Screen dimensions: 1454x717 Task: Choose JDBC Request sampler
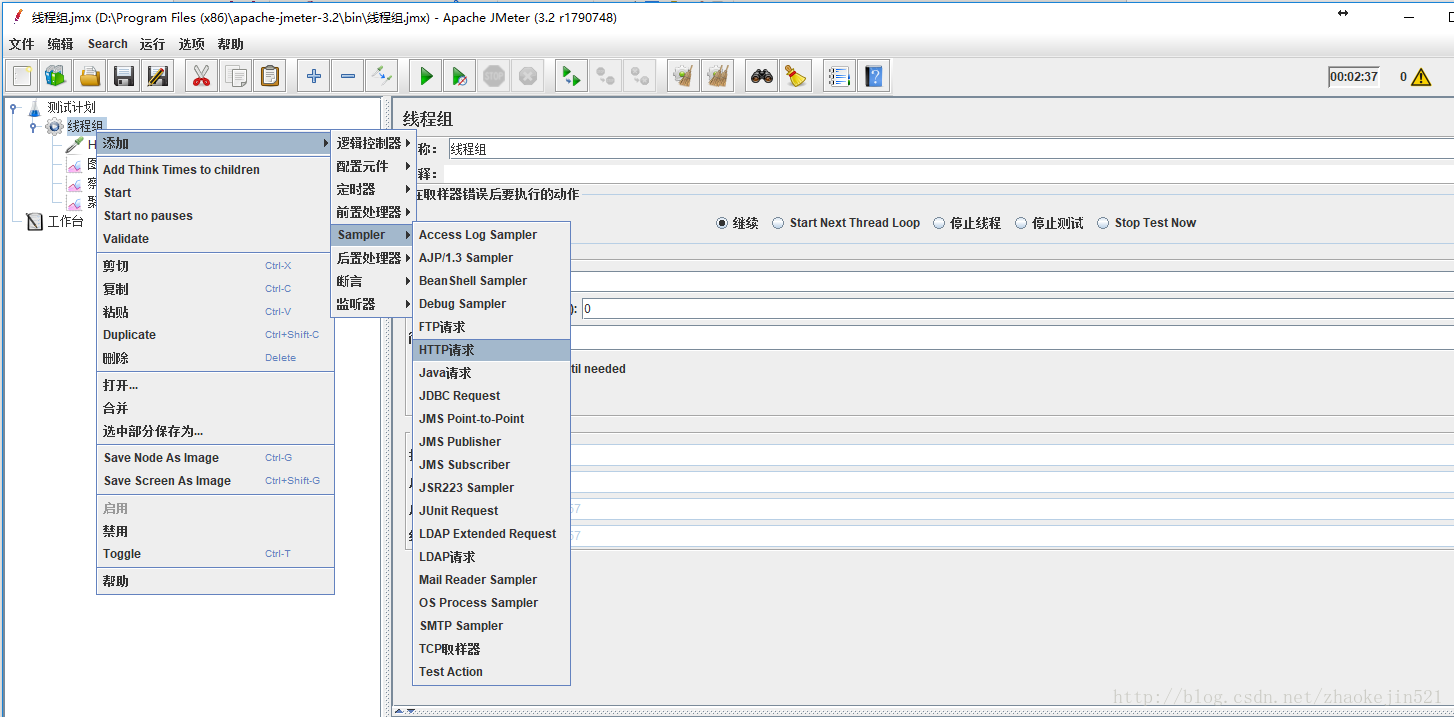[x=491, y=396]
